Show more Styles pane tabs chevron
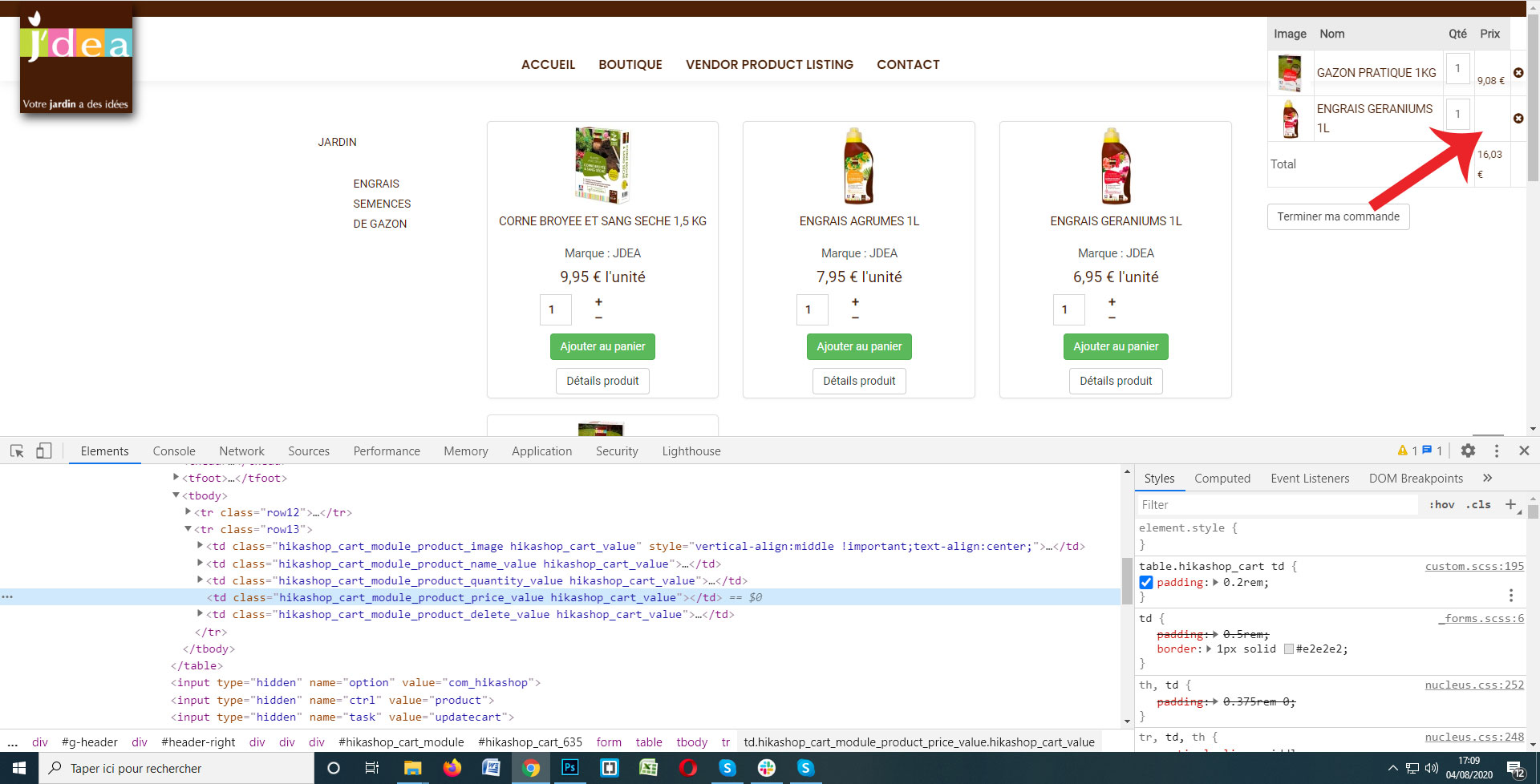 [1487, 478]
